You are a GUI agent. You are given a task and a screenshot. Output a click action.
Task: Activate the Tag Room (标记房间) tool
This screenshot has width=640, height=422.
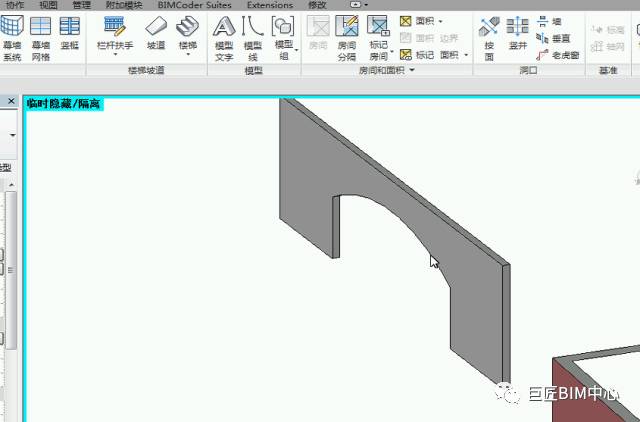pos(378,38)
